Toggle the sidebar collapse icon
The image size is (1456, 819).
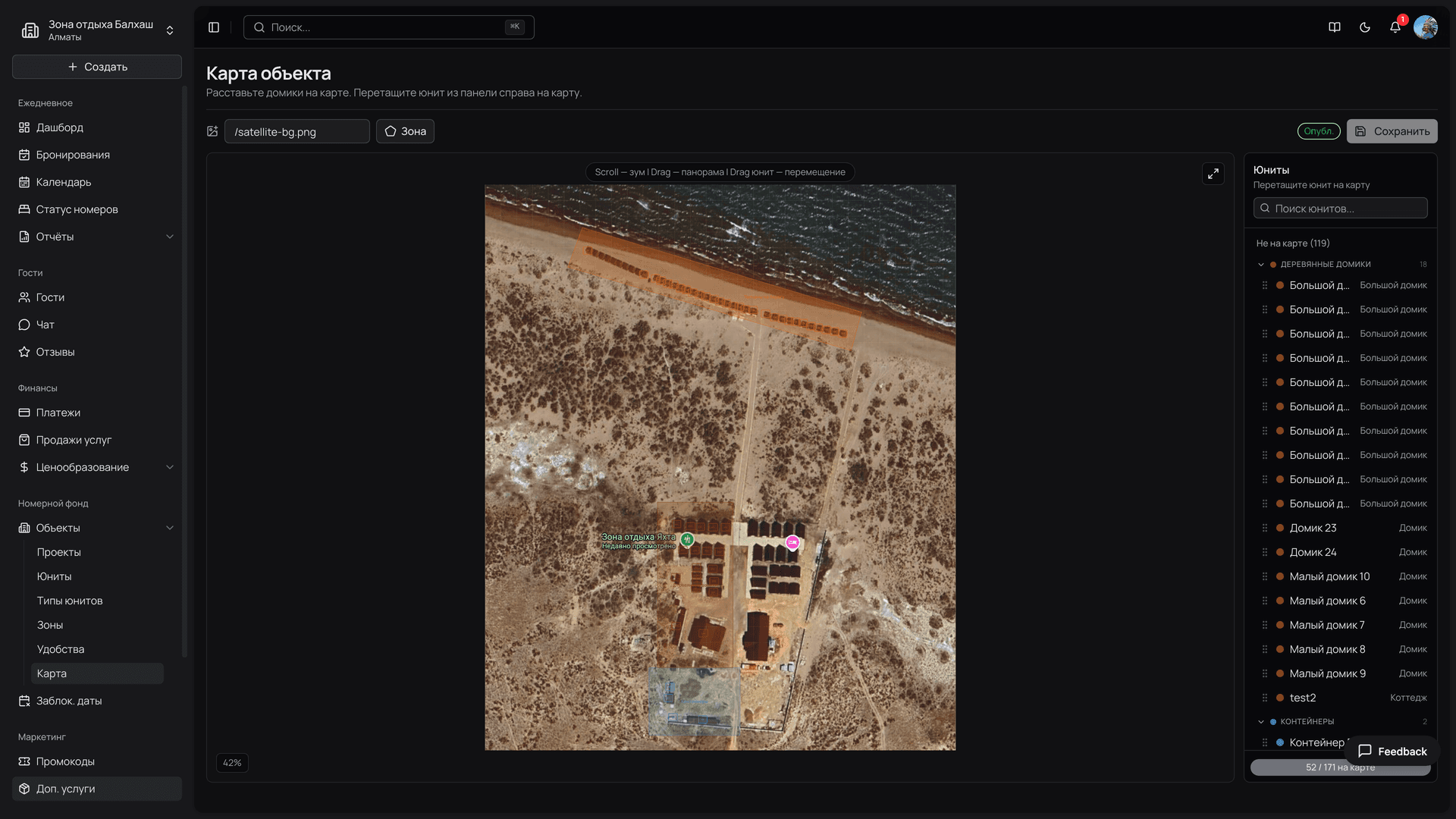coord(214,27)
